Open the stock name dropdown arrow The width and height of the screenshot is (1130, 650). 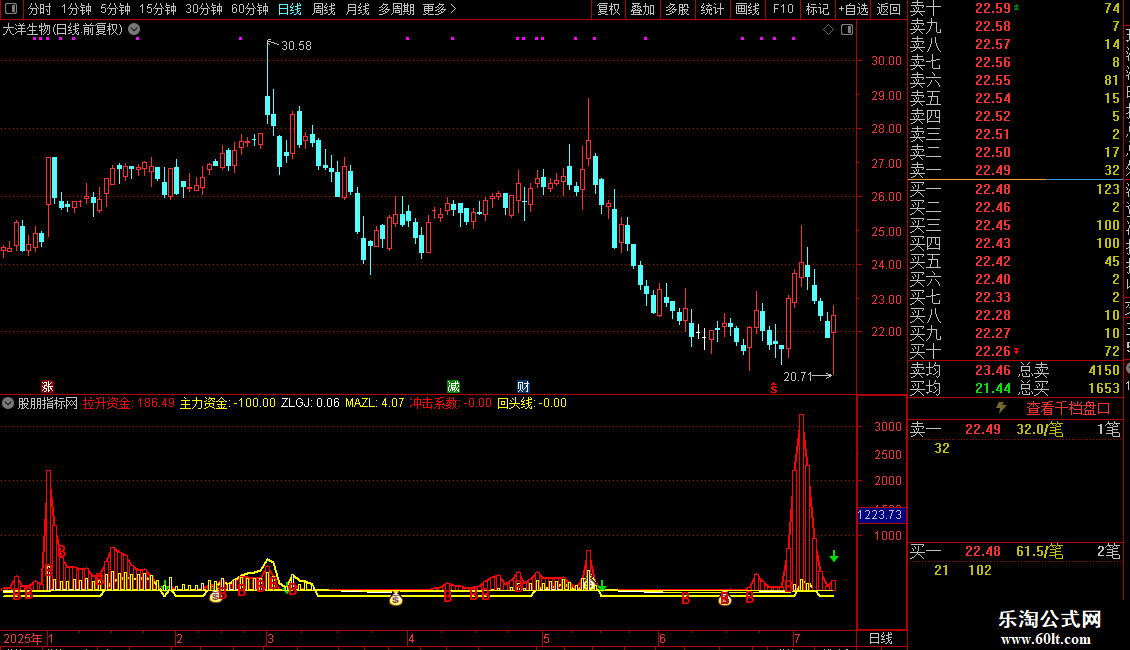click(134, 30)
